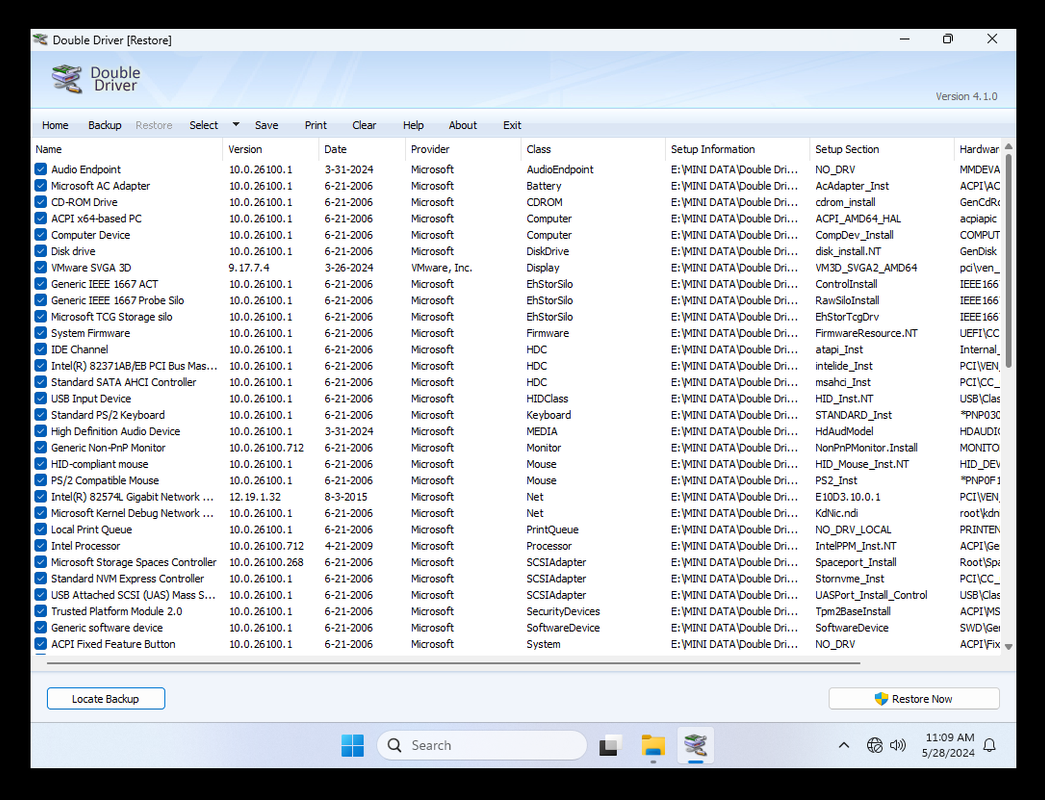Open About from the toolbar
Viewport: 1045px width, 800px height.
click(463, 125)
